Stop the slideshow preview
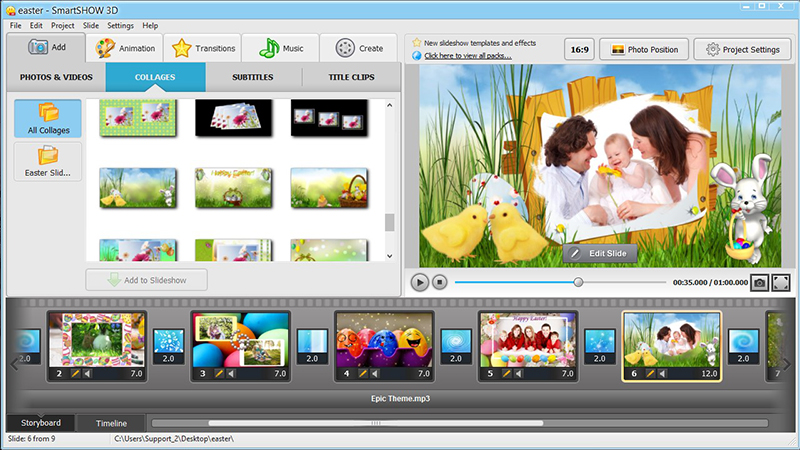Viewport: 800px width, 450px height. (x=439, y=282)
